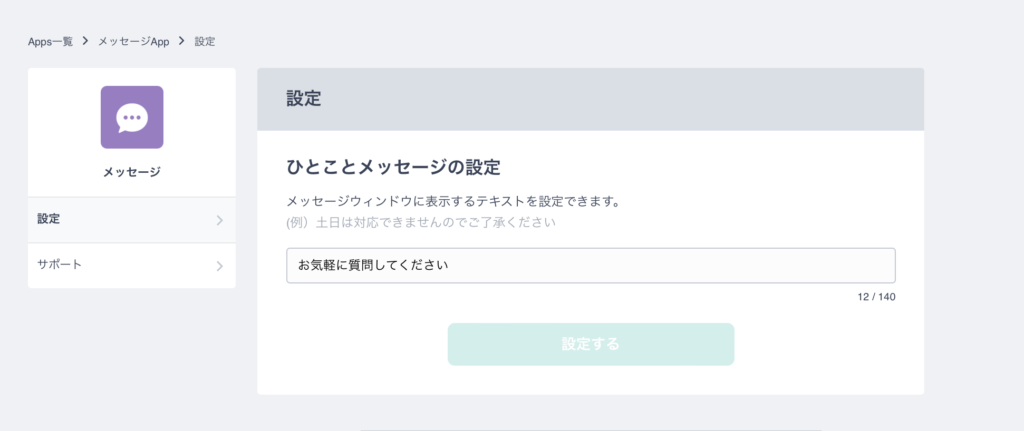Click the 設定する submit button
Screen dimensions: 1024x431
pos(591,344)
